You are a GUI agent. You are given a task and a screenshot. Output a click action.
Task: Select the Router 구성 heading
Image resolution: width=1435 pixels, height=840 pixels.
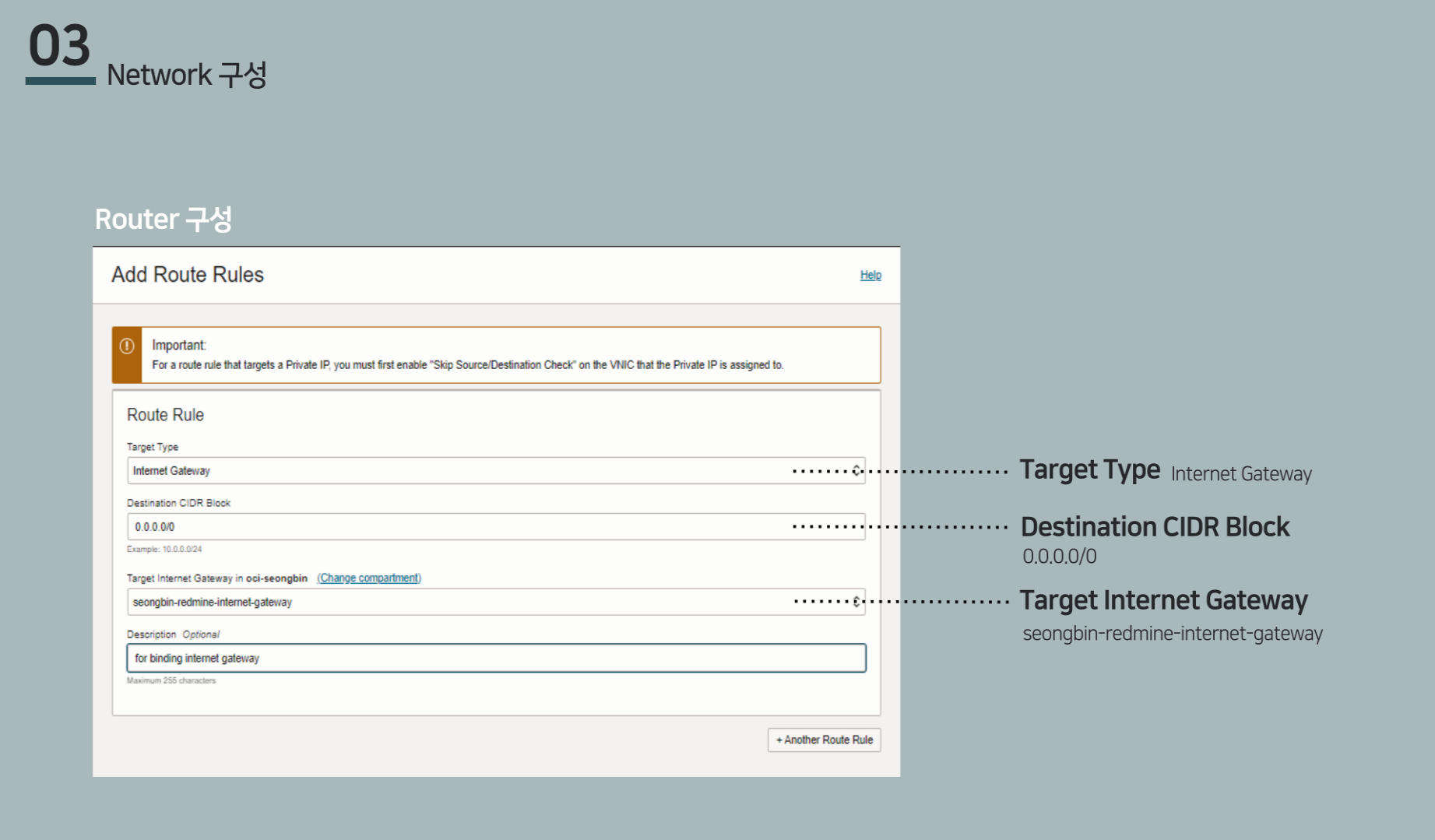pos(164,220)
